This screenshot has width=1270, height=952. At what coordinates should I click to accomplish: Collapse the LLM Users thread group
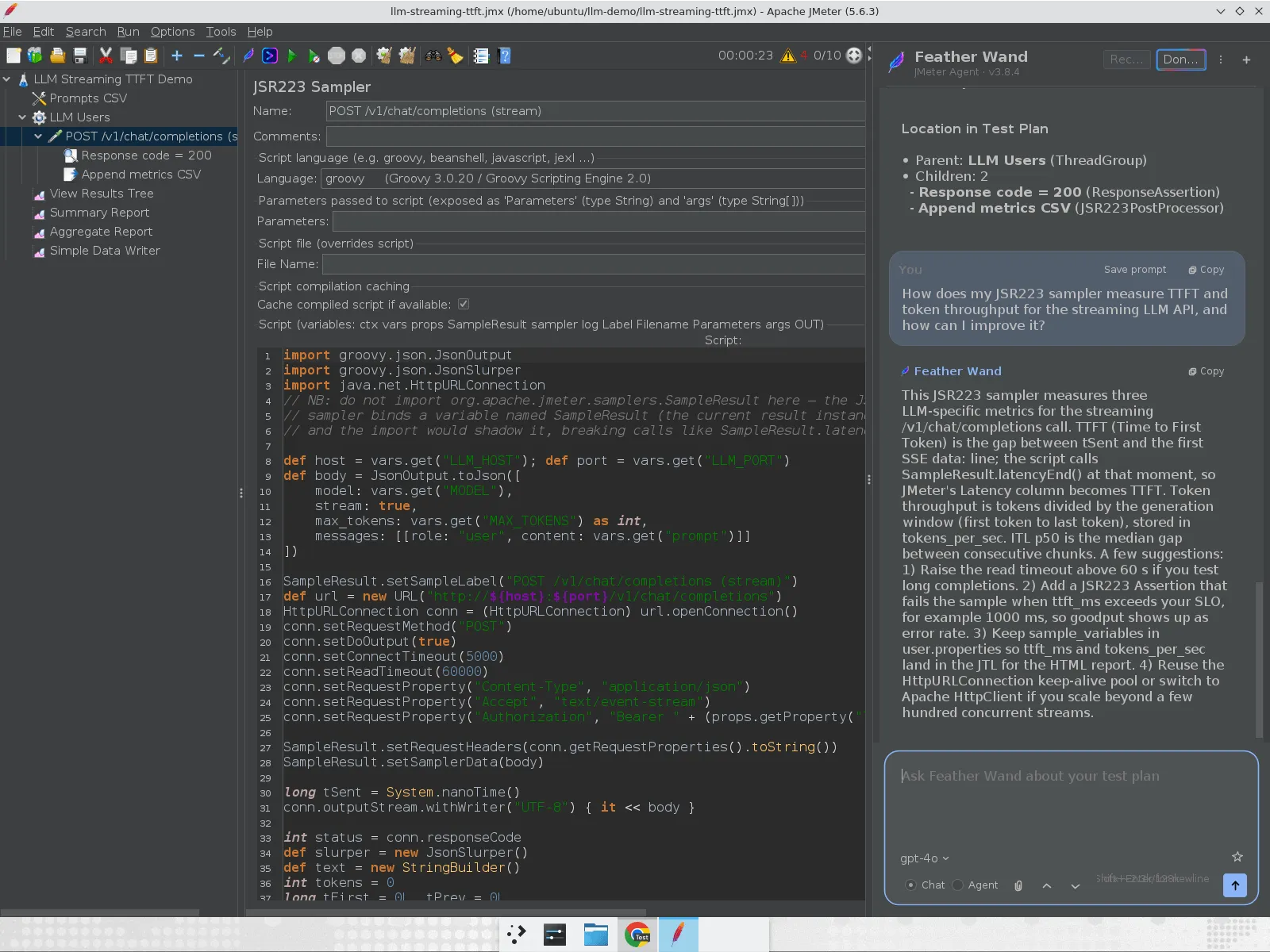tap(22, 117)
